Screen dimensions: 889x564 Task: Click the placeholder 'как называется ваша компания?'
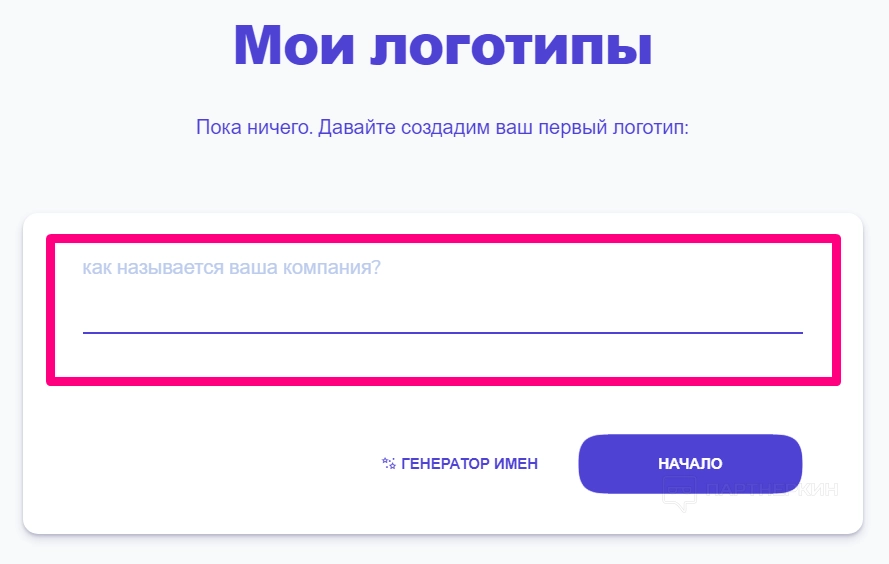point(231,269)
